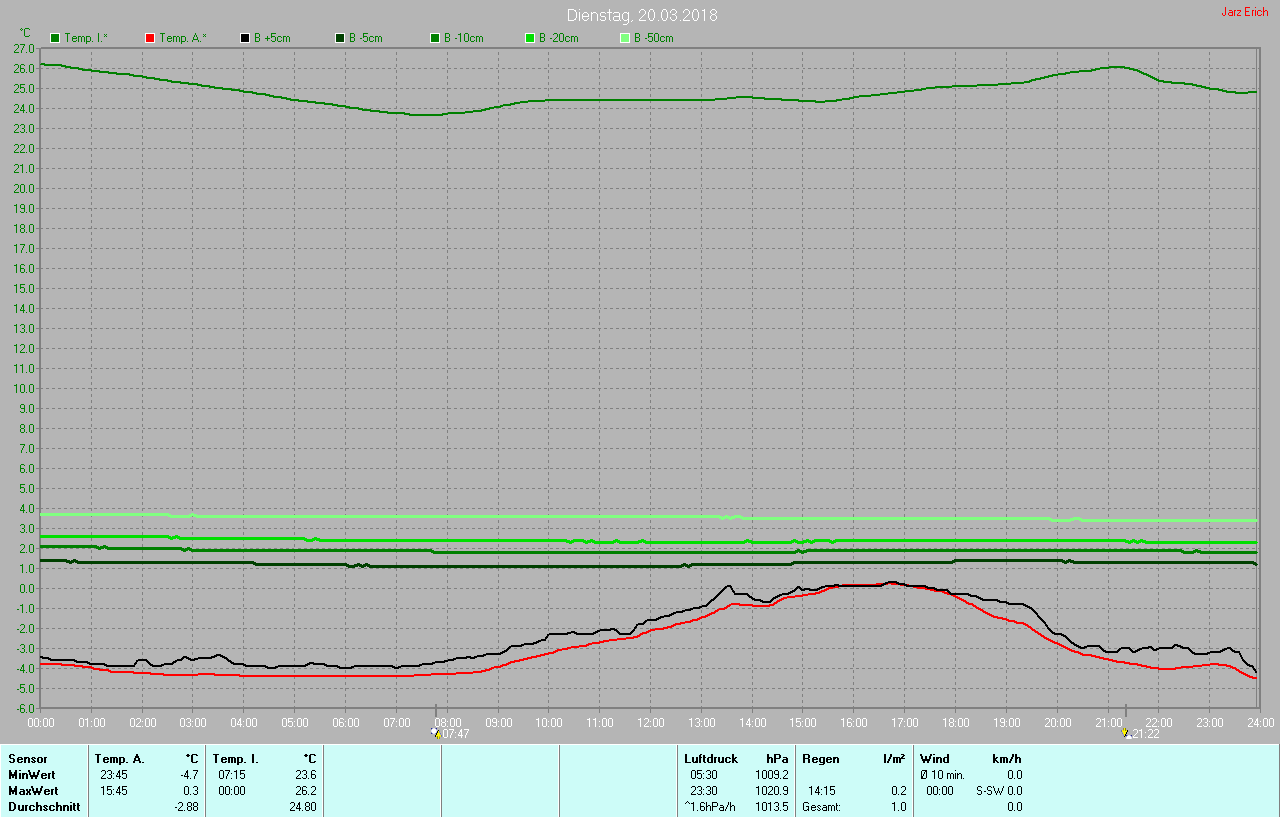Click the Regen maximum value '0.2'

click(x=898, y=791)
